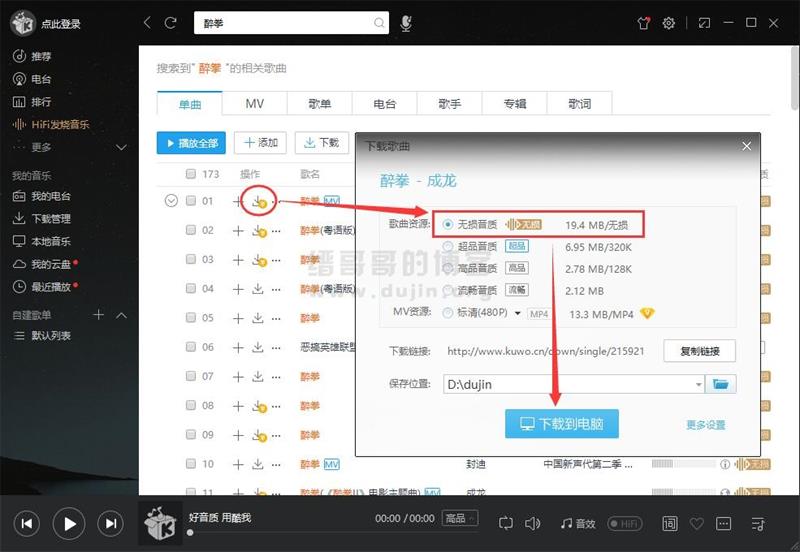Expand song 01 with circled chevron
Image resolution: width=800 pixels, height=552 pixels.
click(x=171, y=201)
